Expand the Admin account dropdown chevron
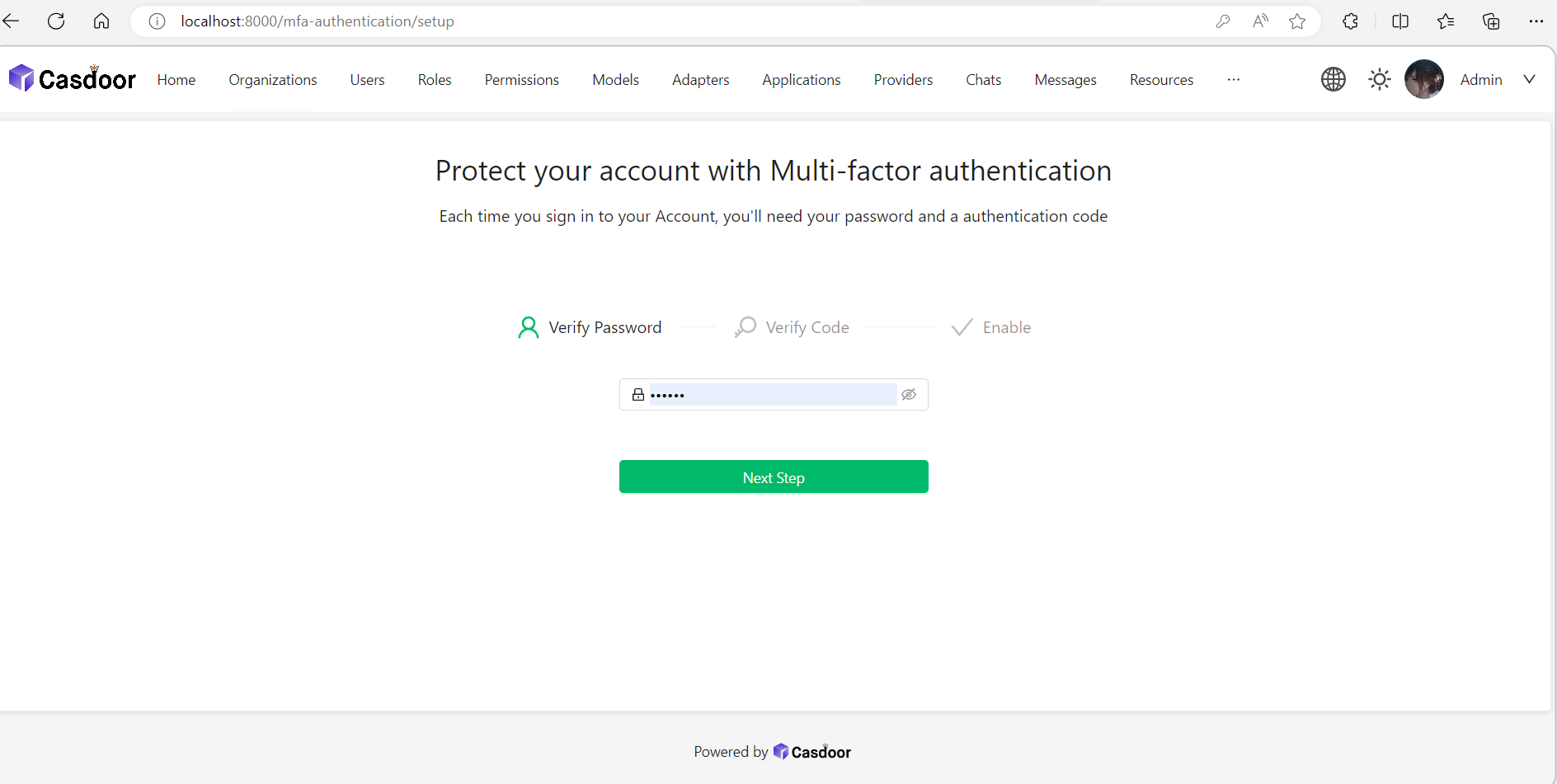 pyautogui.click(x=1530, y=79)
